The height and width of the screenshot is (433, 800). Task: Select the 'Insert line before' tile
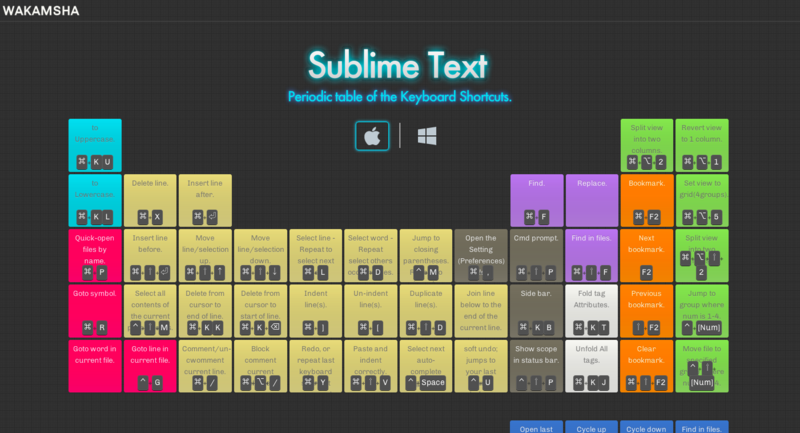(150, 256)
